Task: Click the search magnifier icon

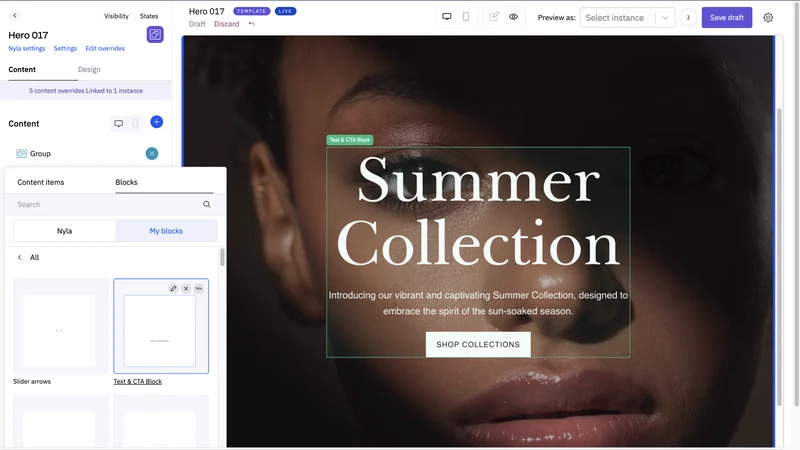Action: pos(207,205)
